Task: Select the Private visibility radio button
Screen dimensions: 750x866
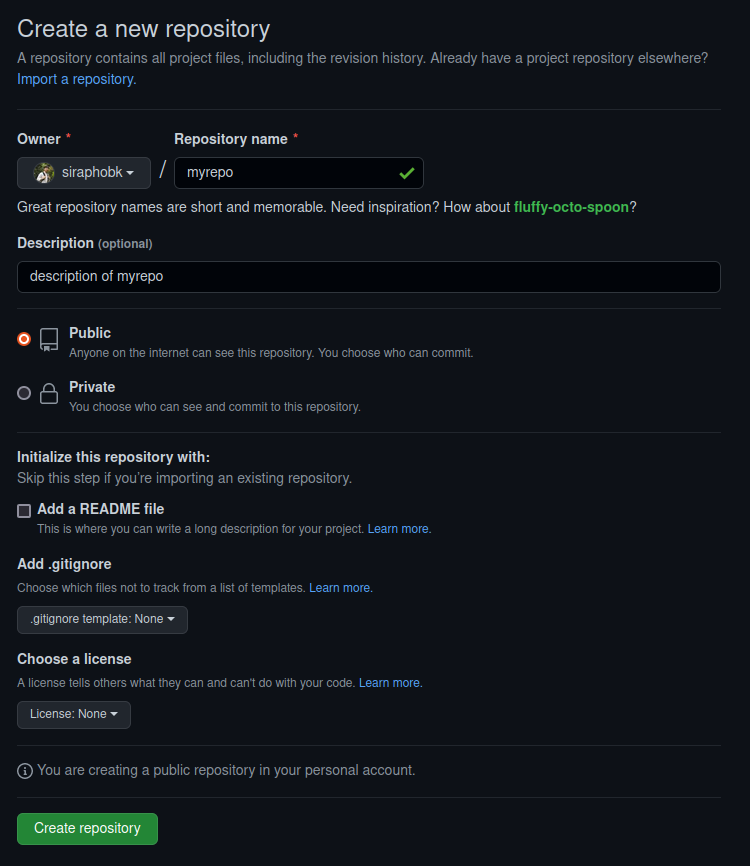Action: click(x=23, y=393)
